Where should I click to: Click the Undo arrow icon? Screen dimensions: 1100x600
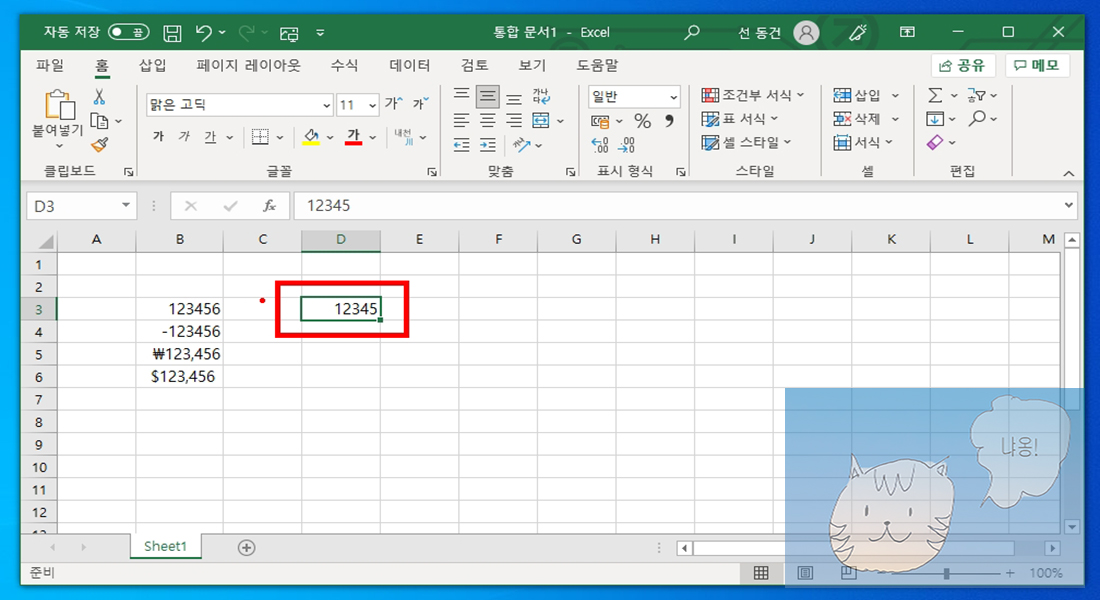tap(203, 32)
